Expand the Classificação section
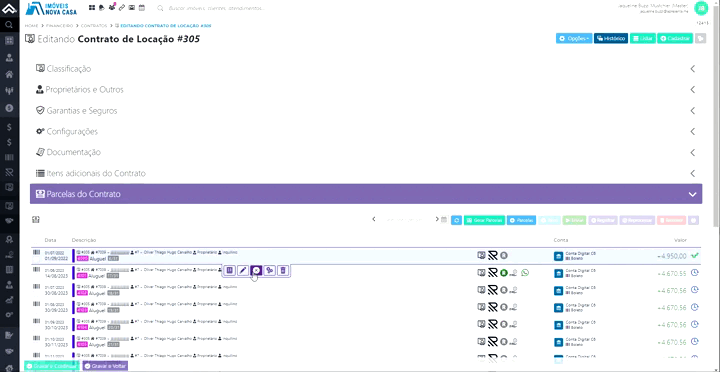 366,69
